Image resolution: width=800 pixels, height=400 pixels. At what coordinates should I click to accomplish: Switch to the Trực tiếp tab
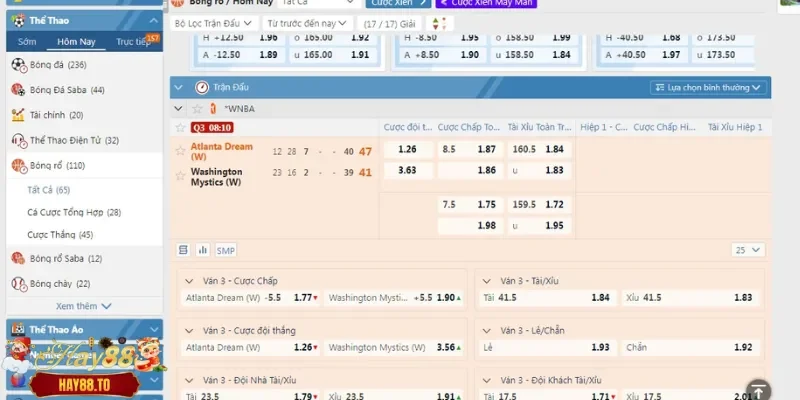pos(133,42)
